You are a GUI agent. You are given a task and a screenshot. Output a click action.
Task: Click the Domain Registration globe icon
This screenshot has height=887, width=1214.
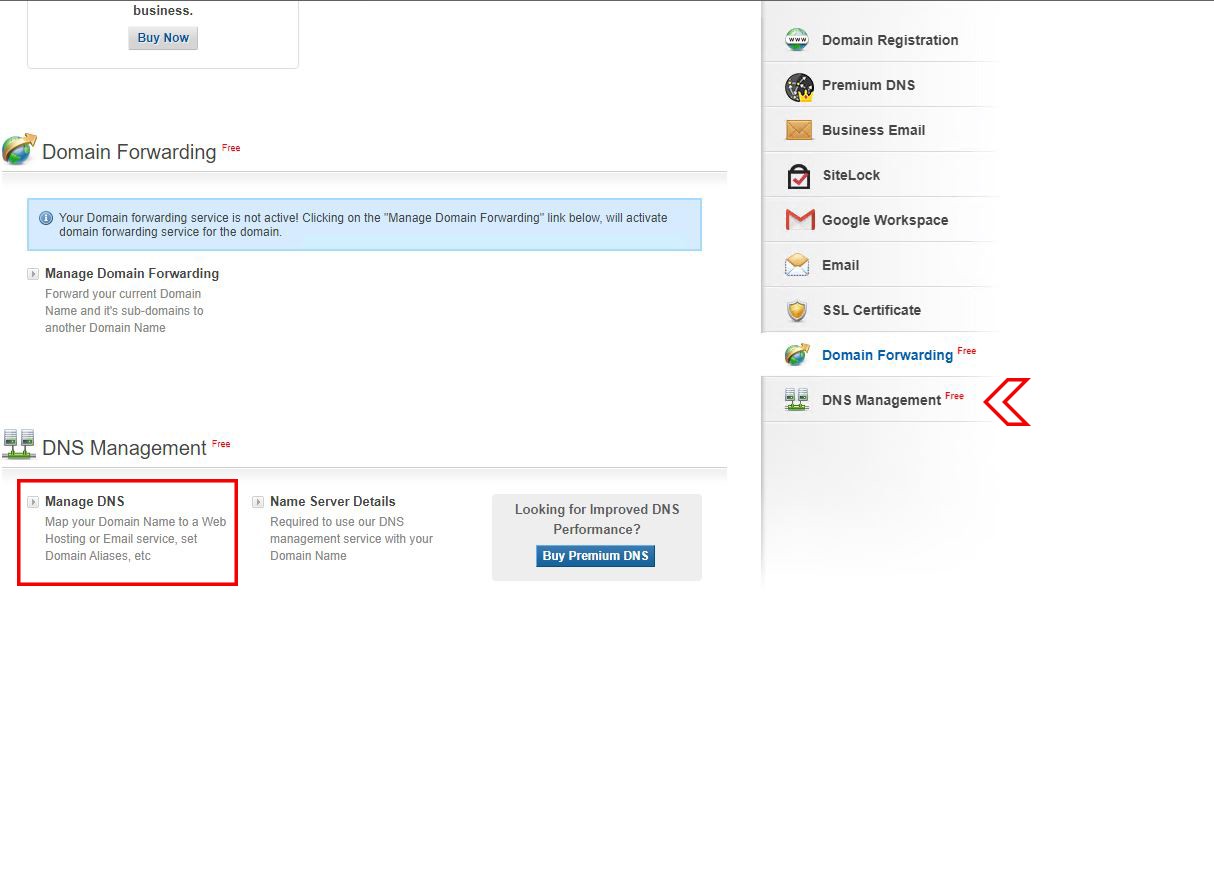click(x=797, y=39)
